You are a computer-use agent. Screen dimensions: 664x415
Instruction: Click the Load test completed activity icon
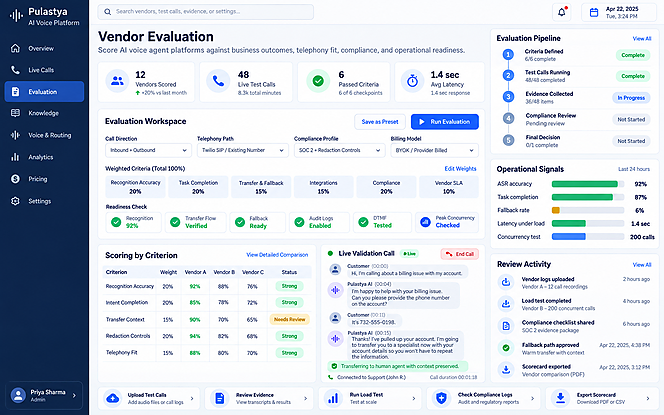(x=506, y=304)
